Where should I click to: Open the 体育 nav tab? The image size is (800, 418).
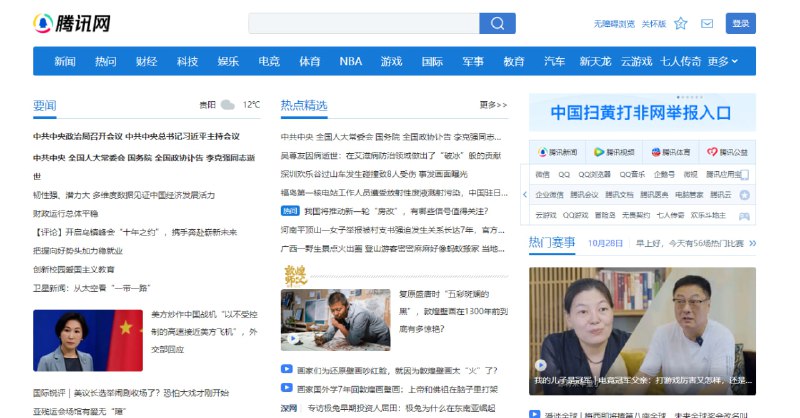pos(310,61)
